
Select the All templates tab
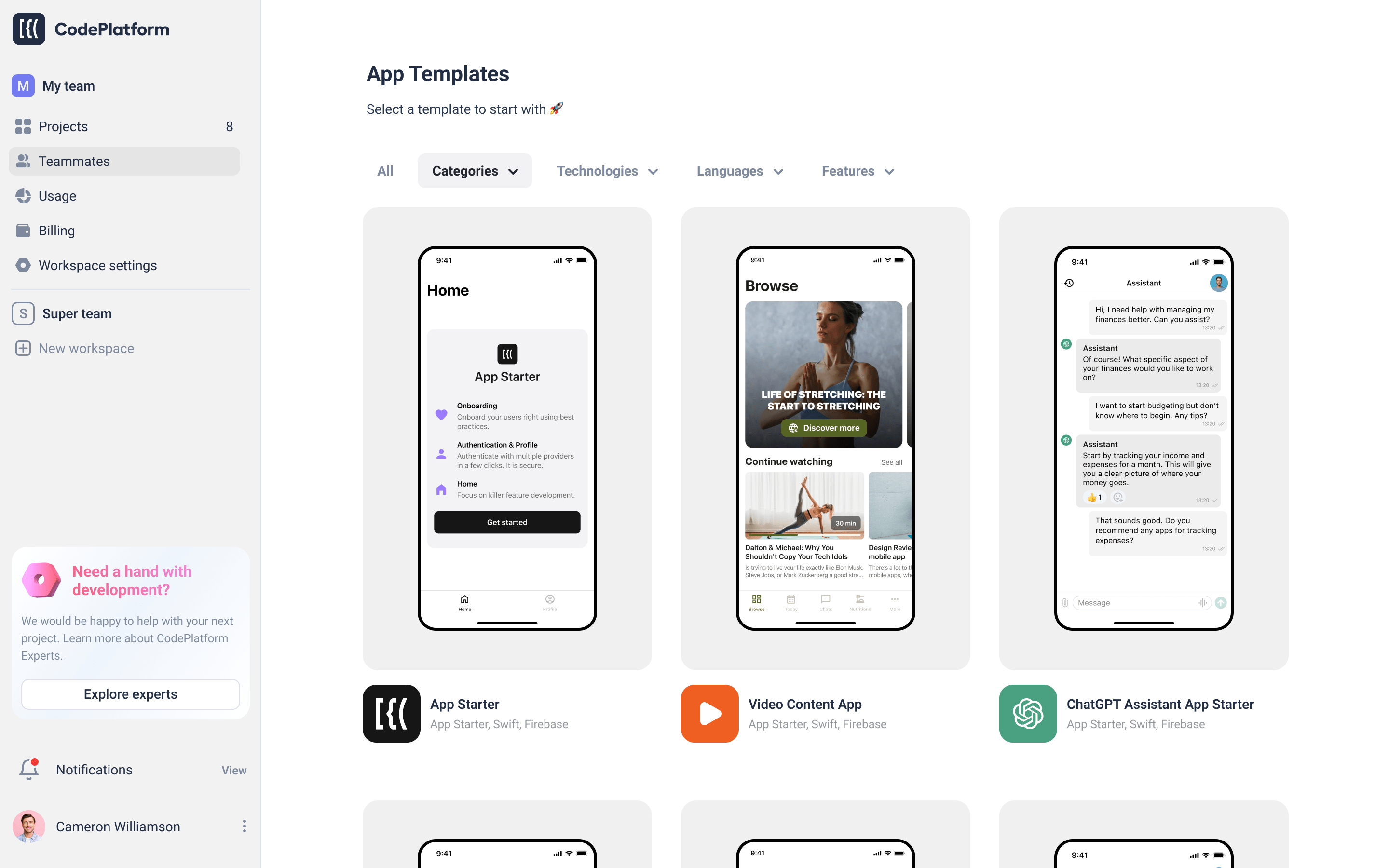[384, 171]
